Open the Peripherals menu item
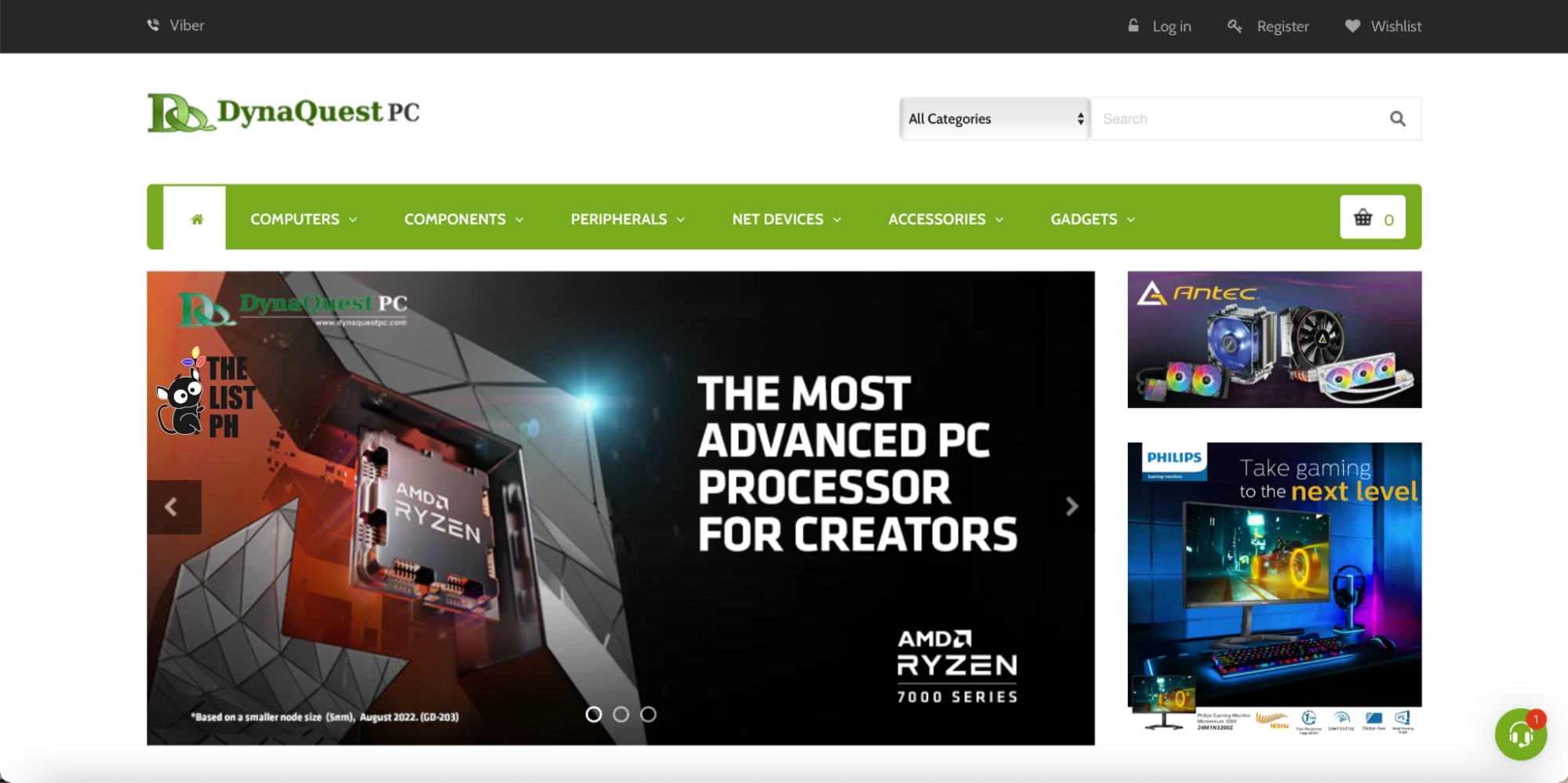 click(628, 219)
